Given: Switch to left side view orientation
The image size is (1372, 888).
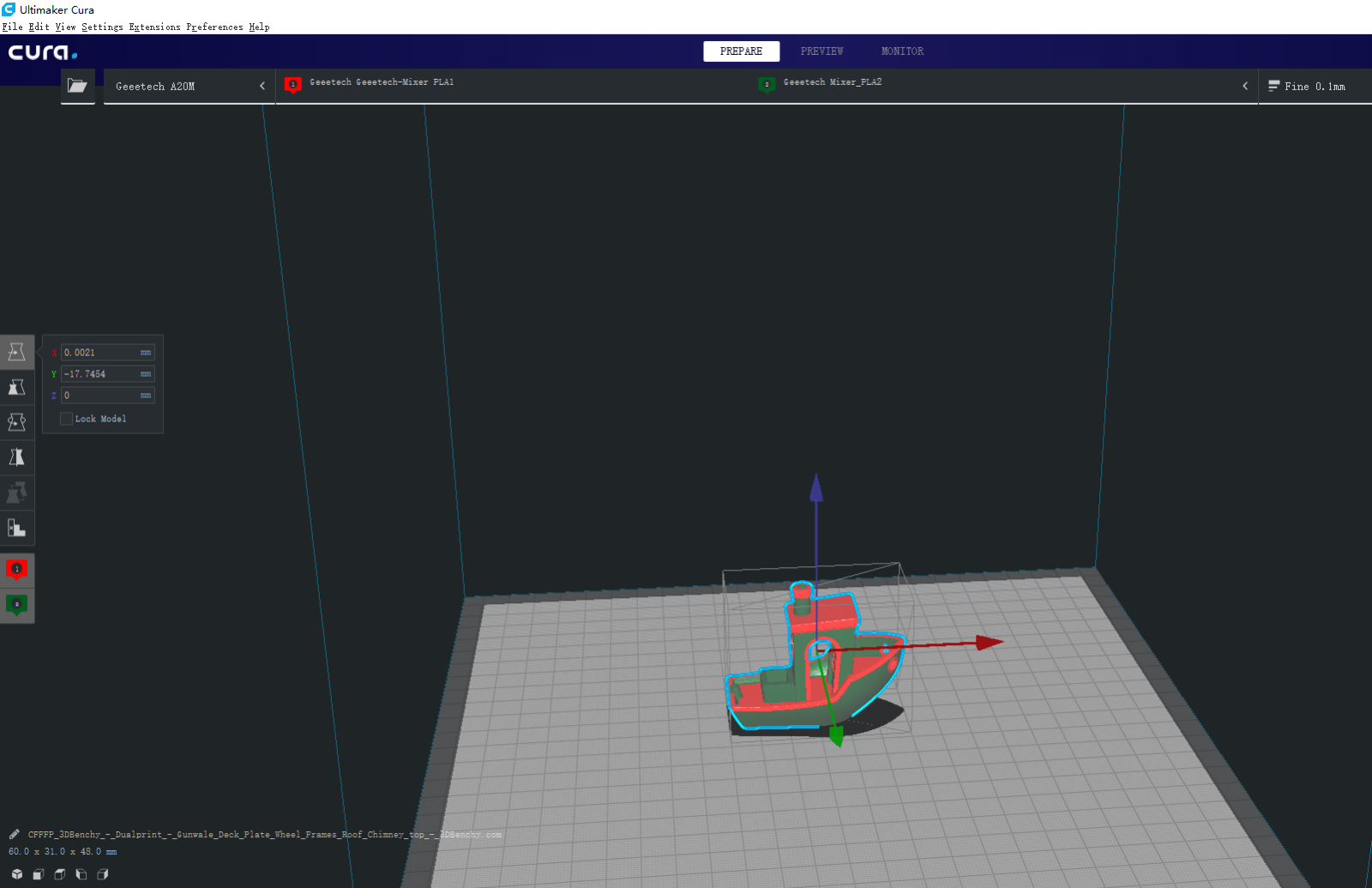Looking at the screenshot, I should point(81,874).
